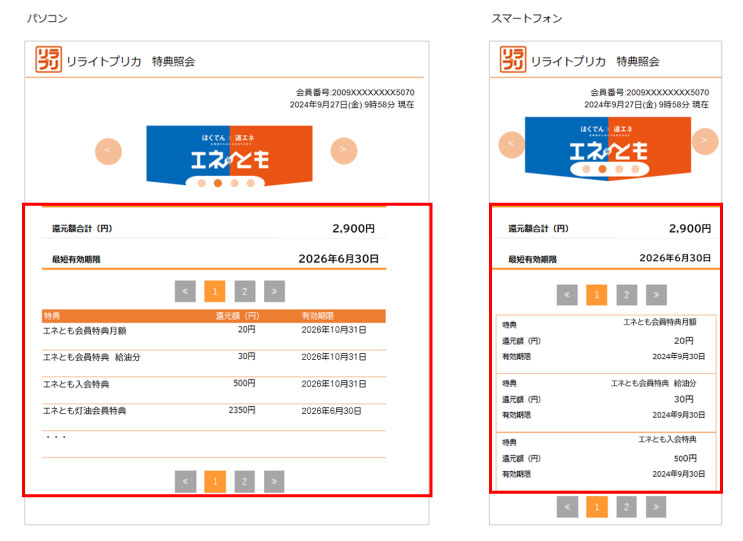Select エネとも会員特典月額 row in パソコン table
This screenshot has height=541, width=743.
pyautogui.click(x=214, y=336)
